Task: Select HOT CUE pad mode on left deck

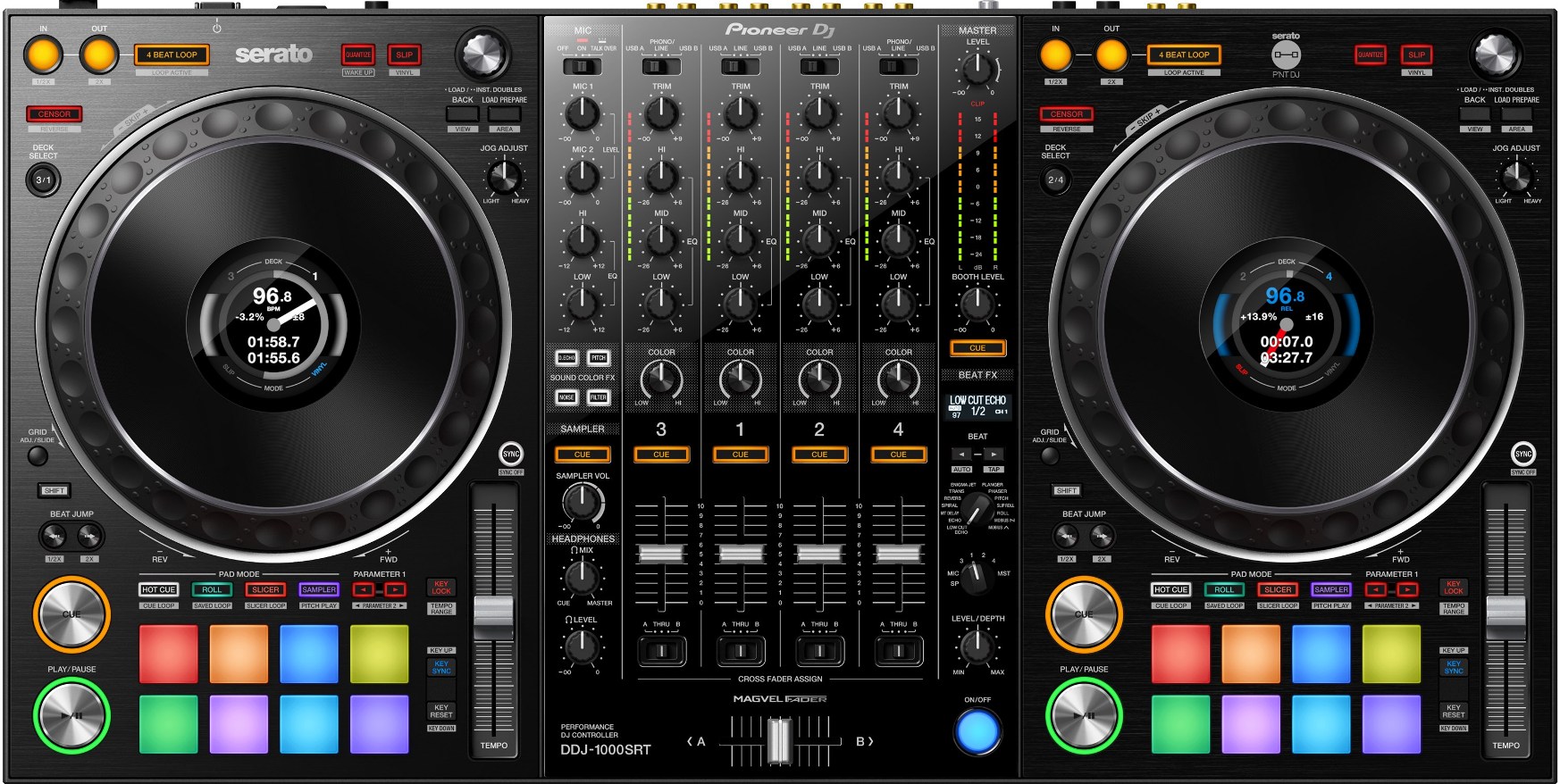Action: 158,589
